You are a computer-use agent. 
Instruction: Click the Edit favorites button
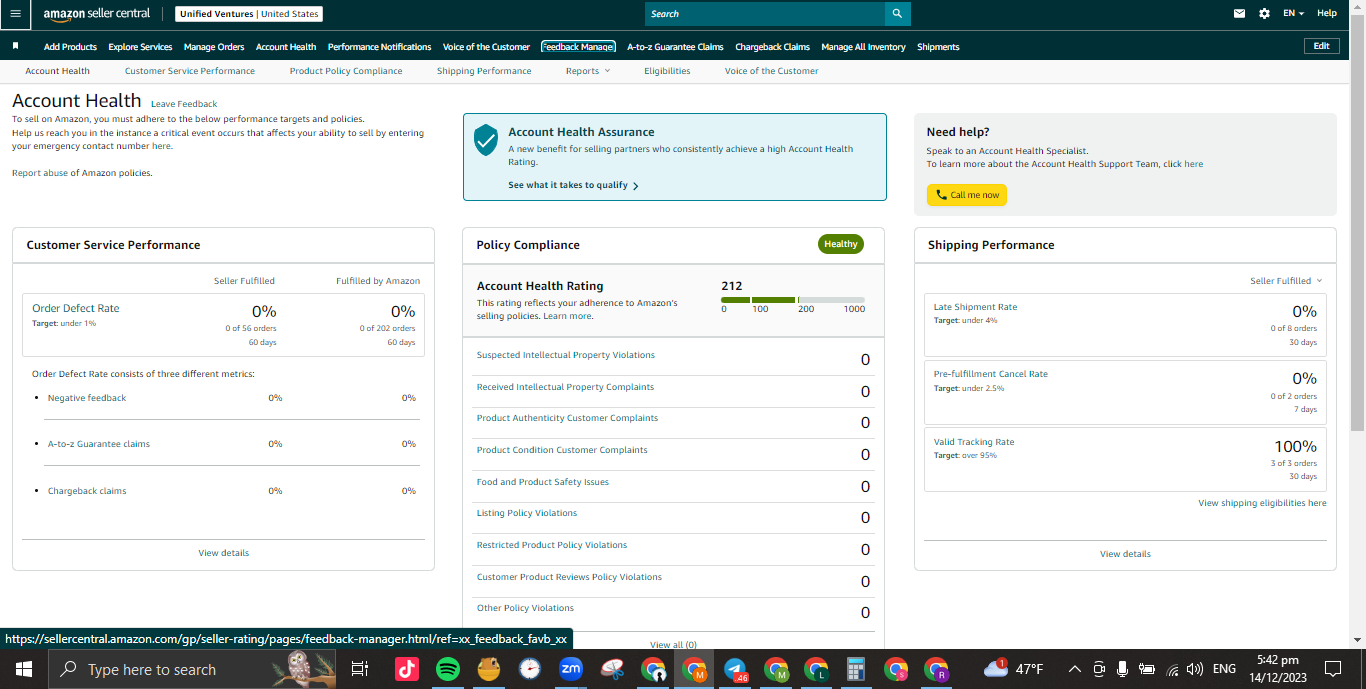(1321, 46)
